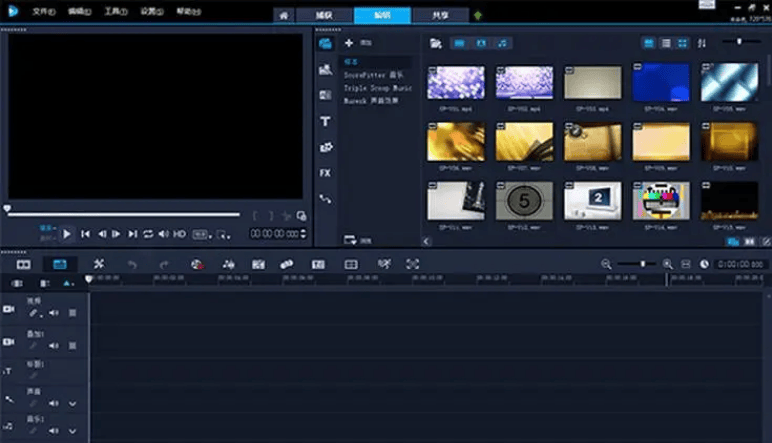
Task: Select the countdown number 5 thumbnail
Action: click(524, 200)
